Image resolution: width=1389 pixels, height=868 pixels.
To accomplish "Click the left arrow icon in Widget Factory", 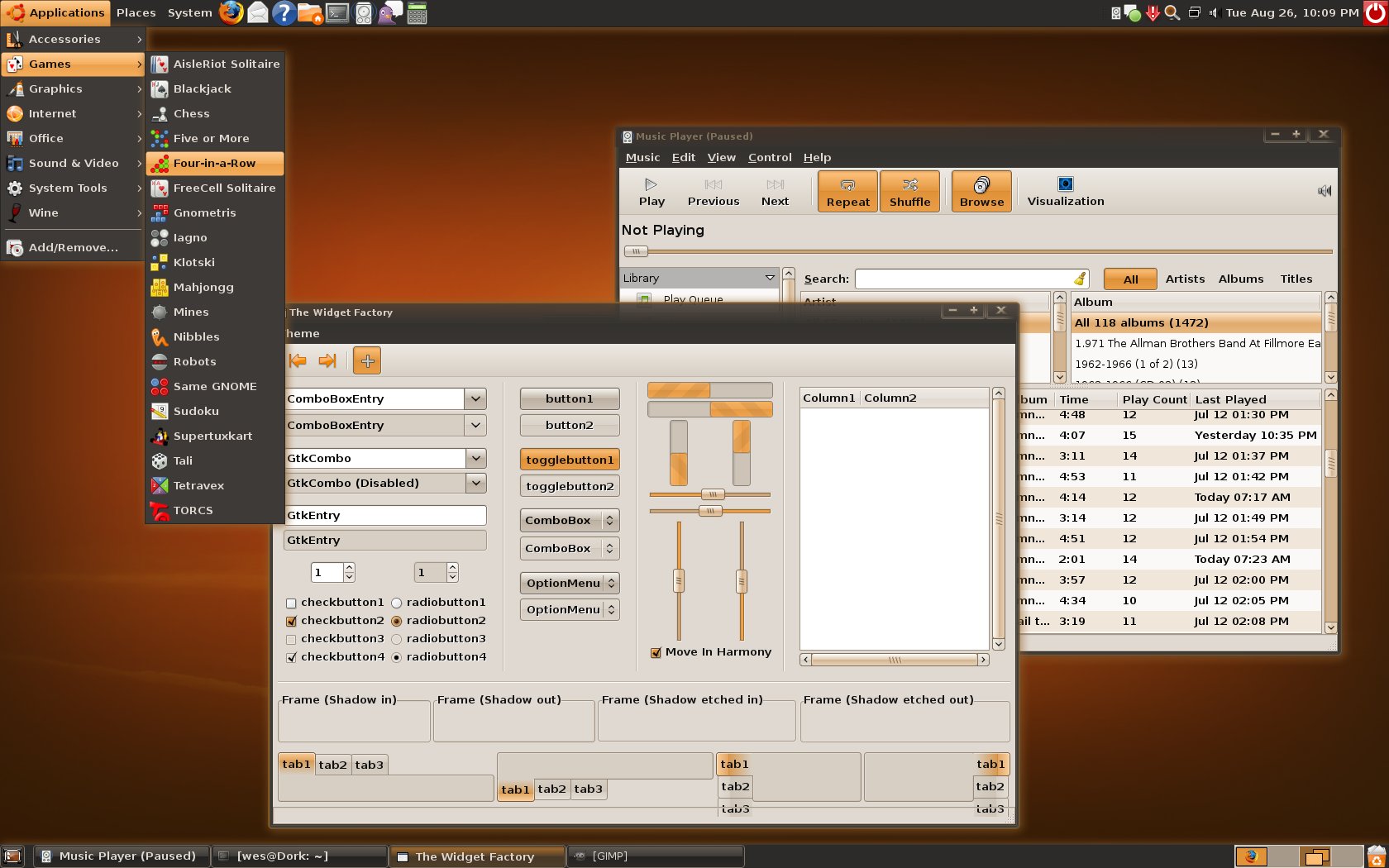I will pyautogui.click(x=298, y=360).
